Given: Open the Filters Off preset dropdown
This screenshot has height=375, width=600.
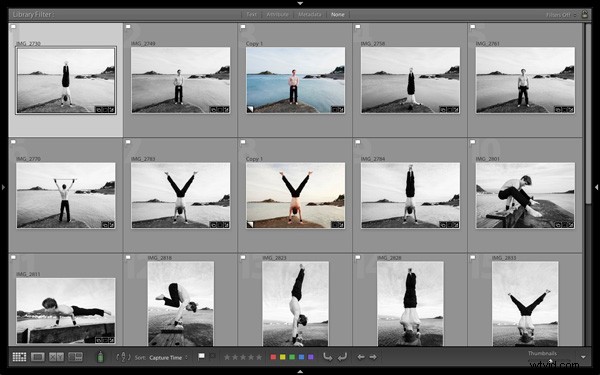Looking at the screenshot, I should click(x=561, y=15).
